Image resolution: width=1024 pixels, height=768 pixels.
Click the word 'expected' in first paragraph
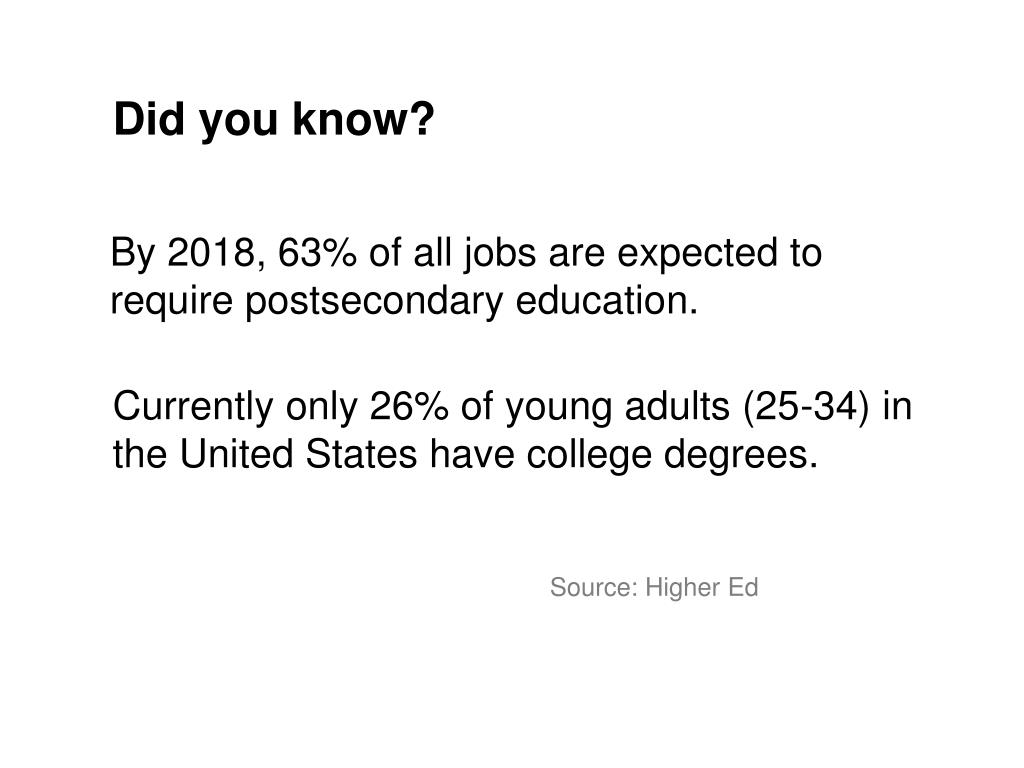697,254
